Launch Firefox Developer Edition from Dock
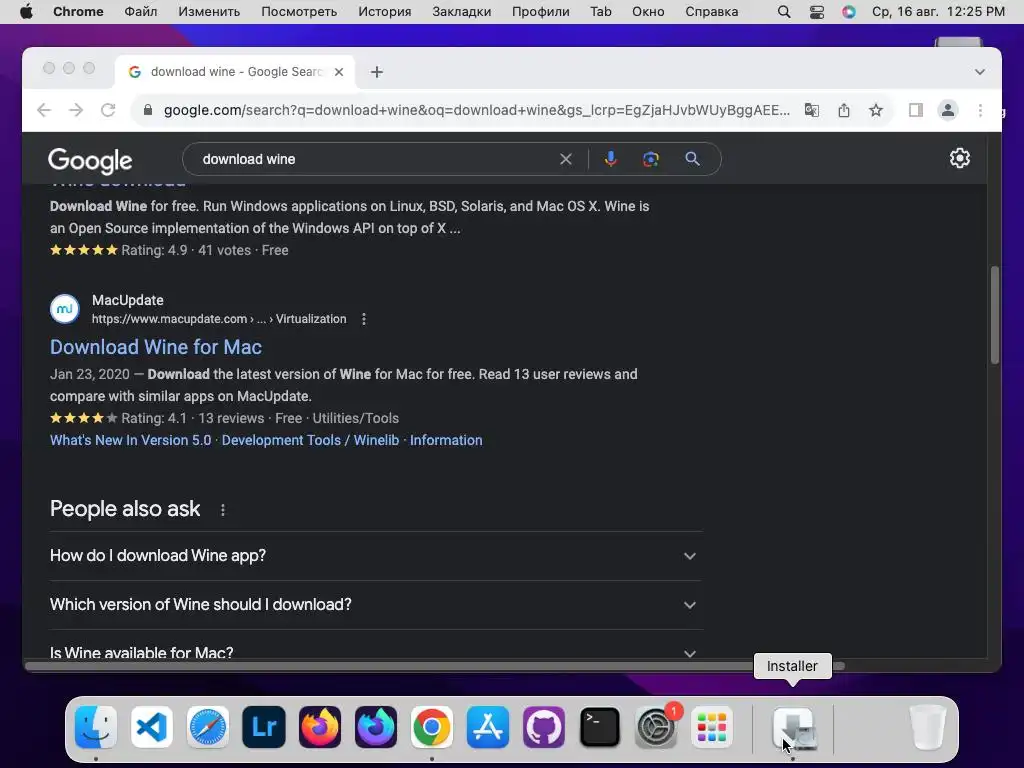The width and height of the screenshot is (1024, 768). [x=376, y=727]
